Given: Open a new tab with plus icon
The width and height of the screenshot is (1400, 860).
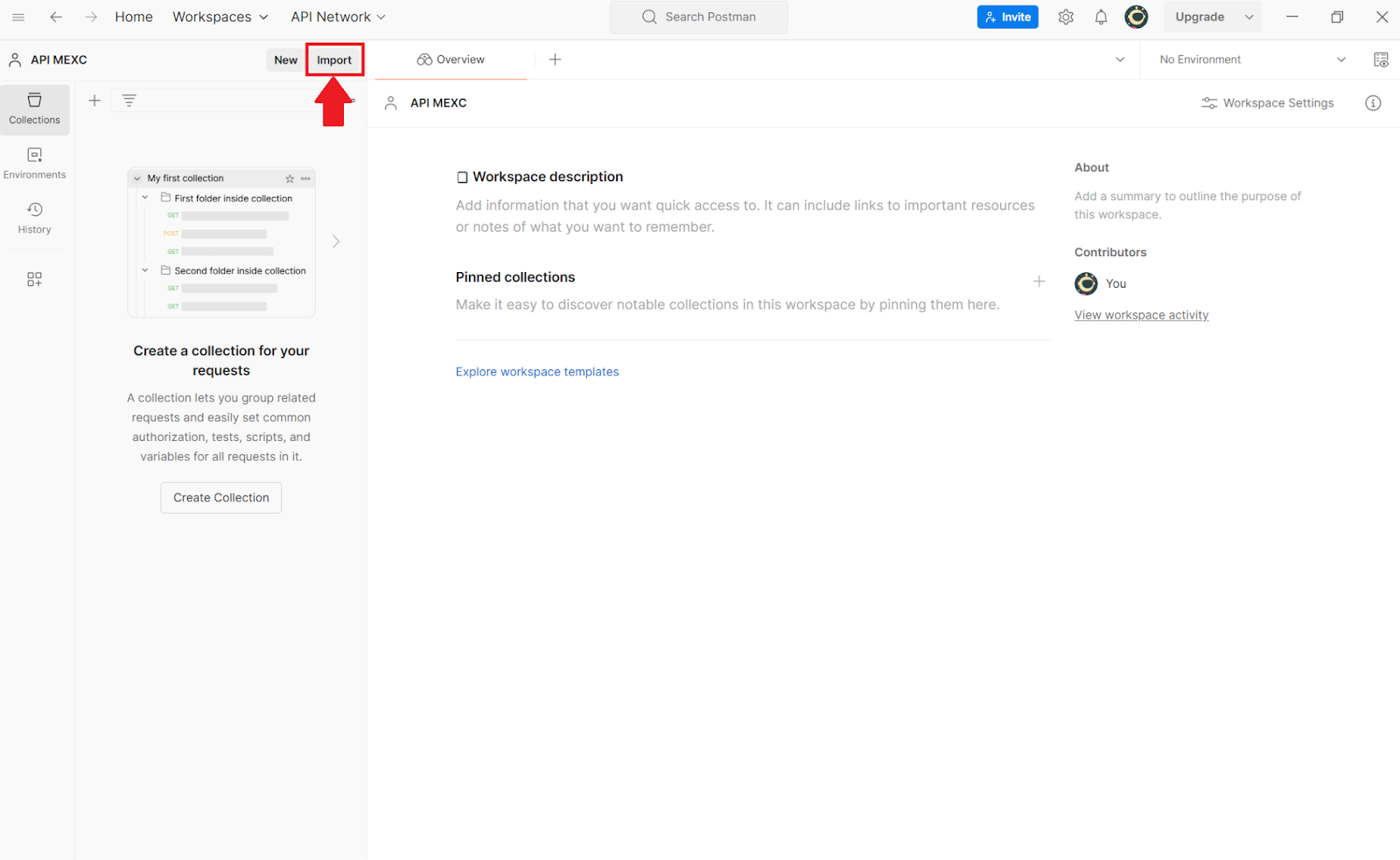Looking at the screenshot, I should 555,59.
